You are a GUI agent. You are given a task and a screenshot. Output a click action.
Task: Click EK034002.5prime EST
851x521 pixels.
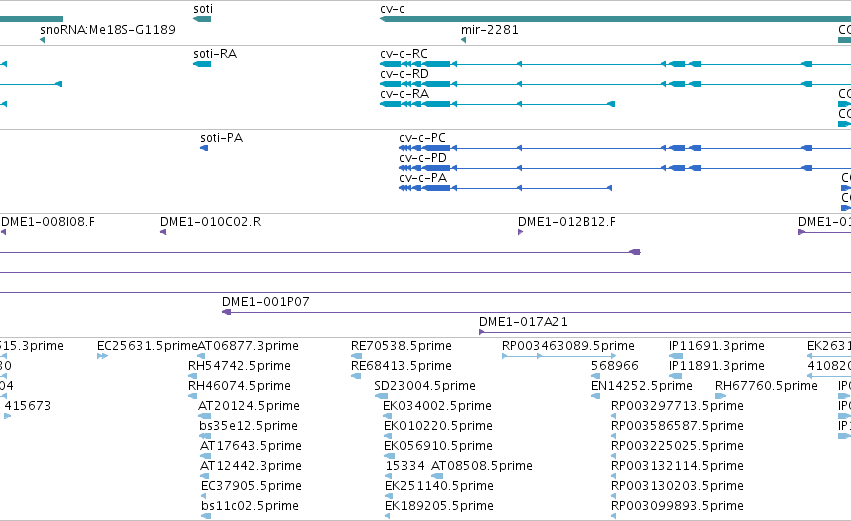click(388, 416)
